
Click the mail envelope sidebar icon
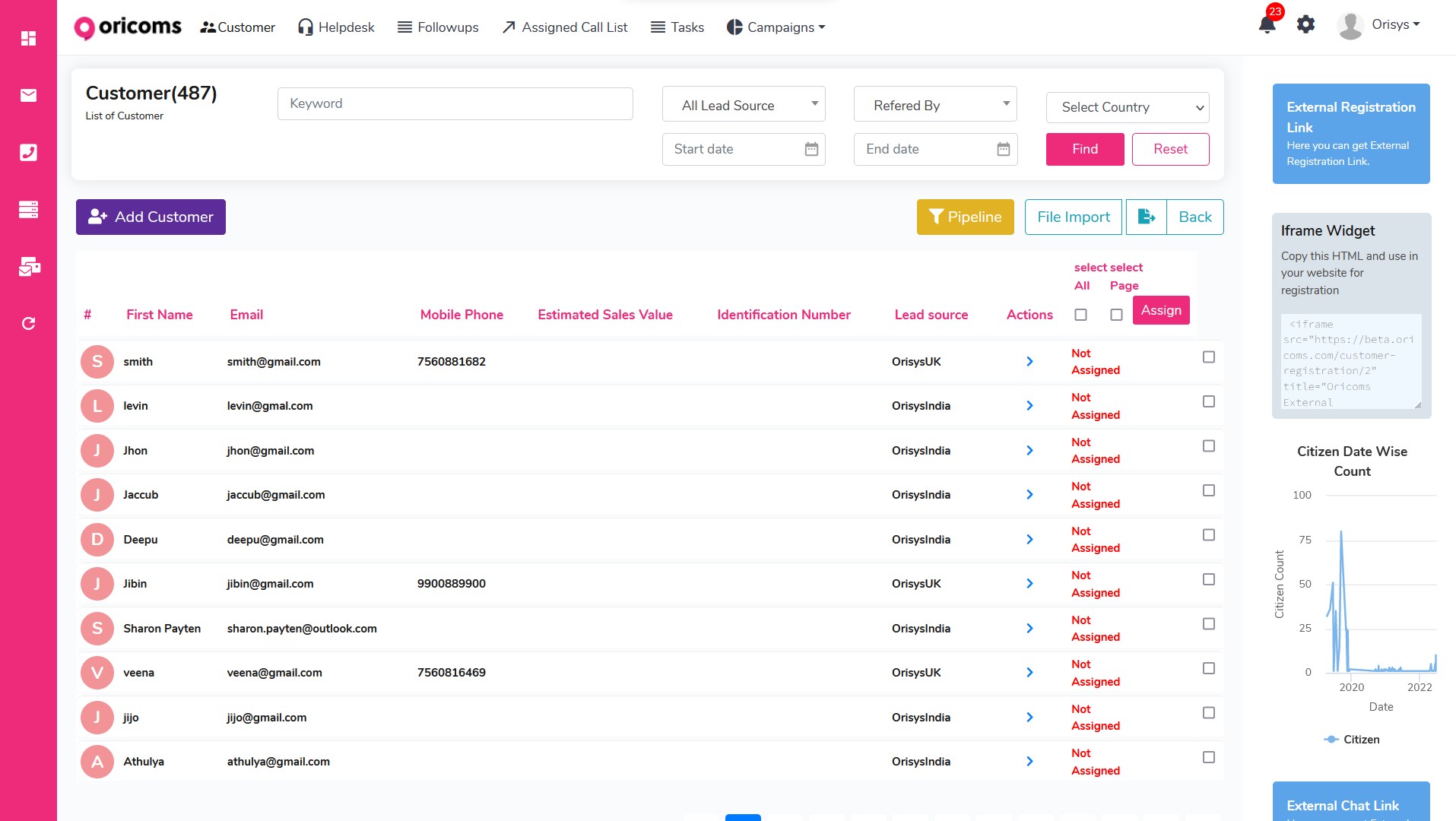pos(28,95)
